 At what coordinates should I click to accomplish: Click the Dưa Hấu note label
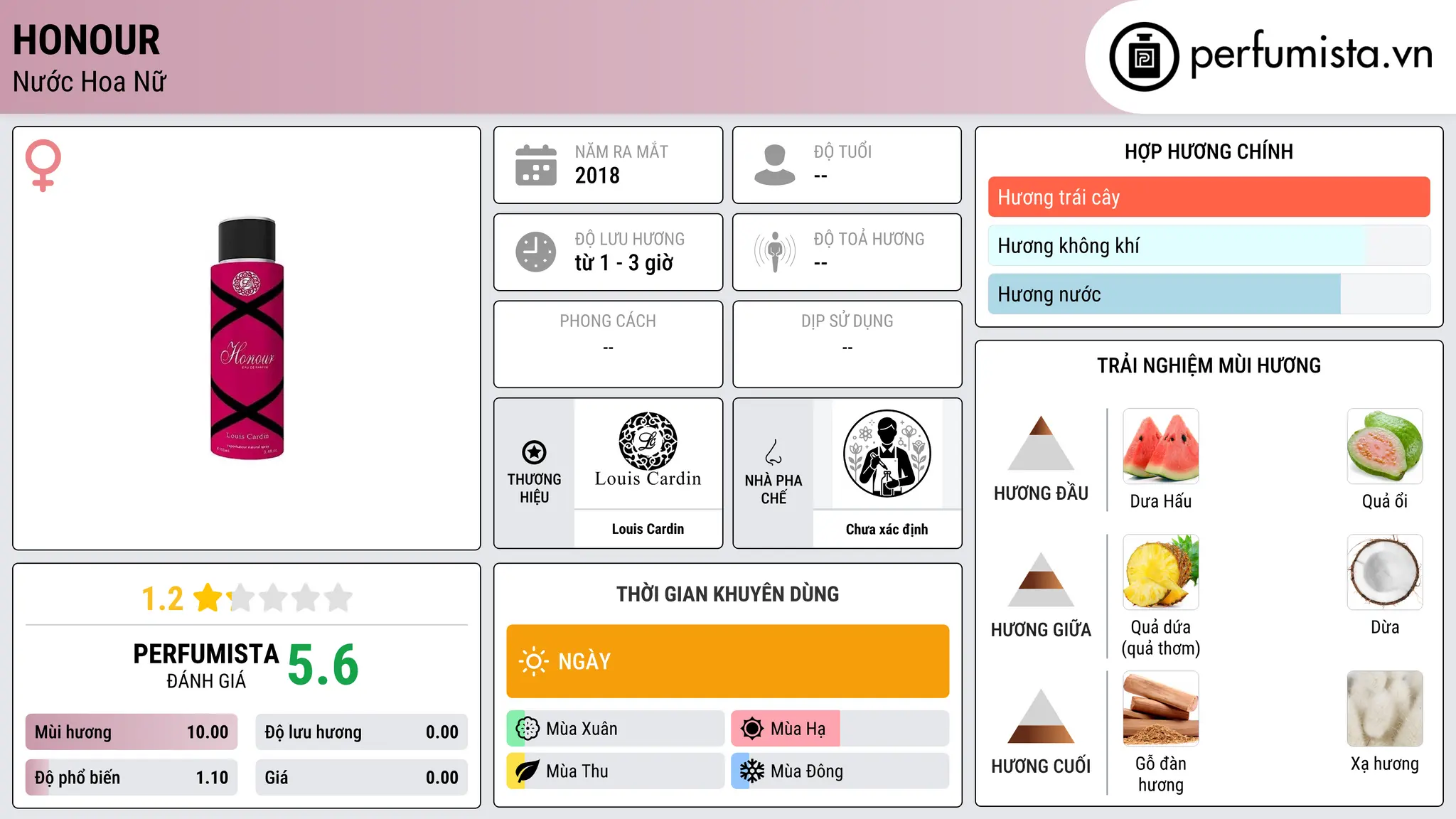(x=1161, y=501)
